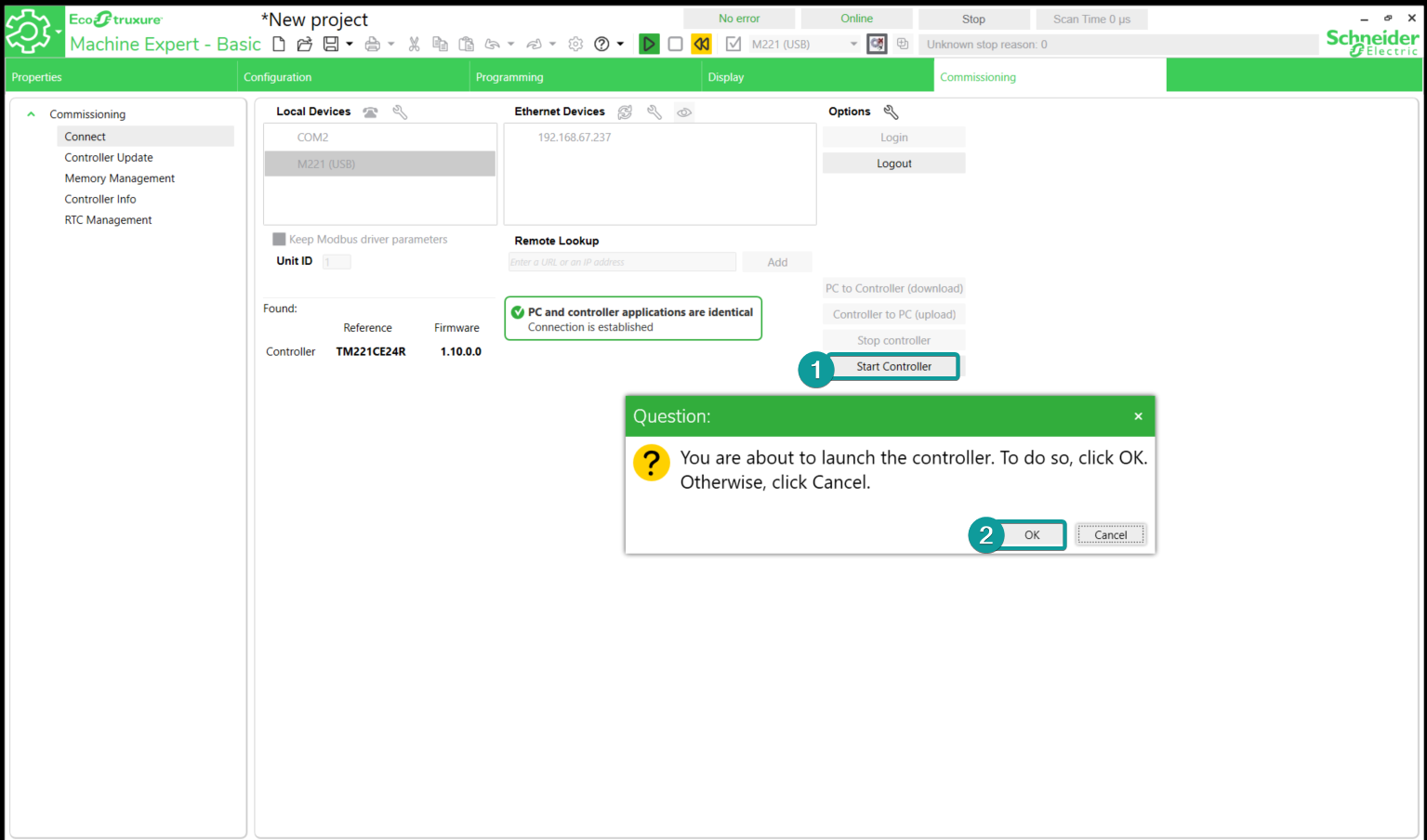Viewport: 1427px width, 840px height.
Task: Click the new project document icon
Action: [x=279, y=44]
